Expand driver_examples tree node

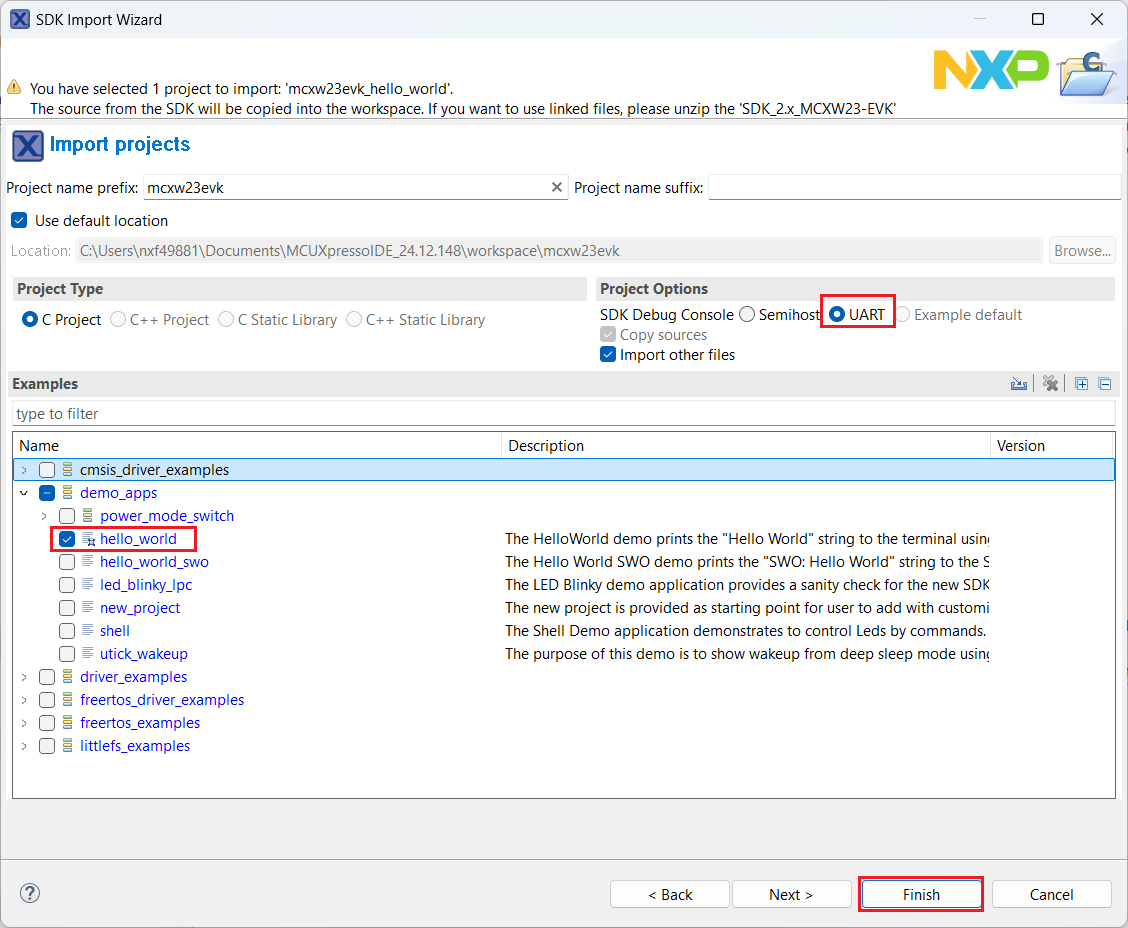tap(24, 677)
